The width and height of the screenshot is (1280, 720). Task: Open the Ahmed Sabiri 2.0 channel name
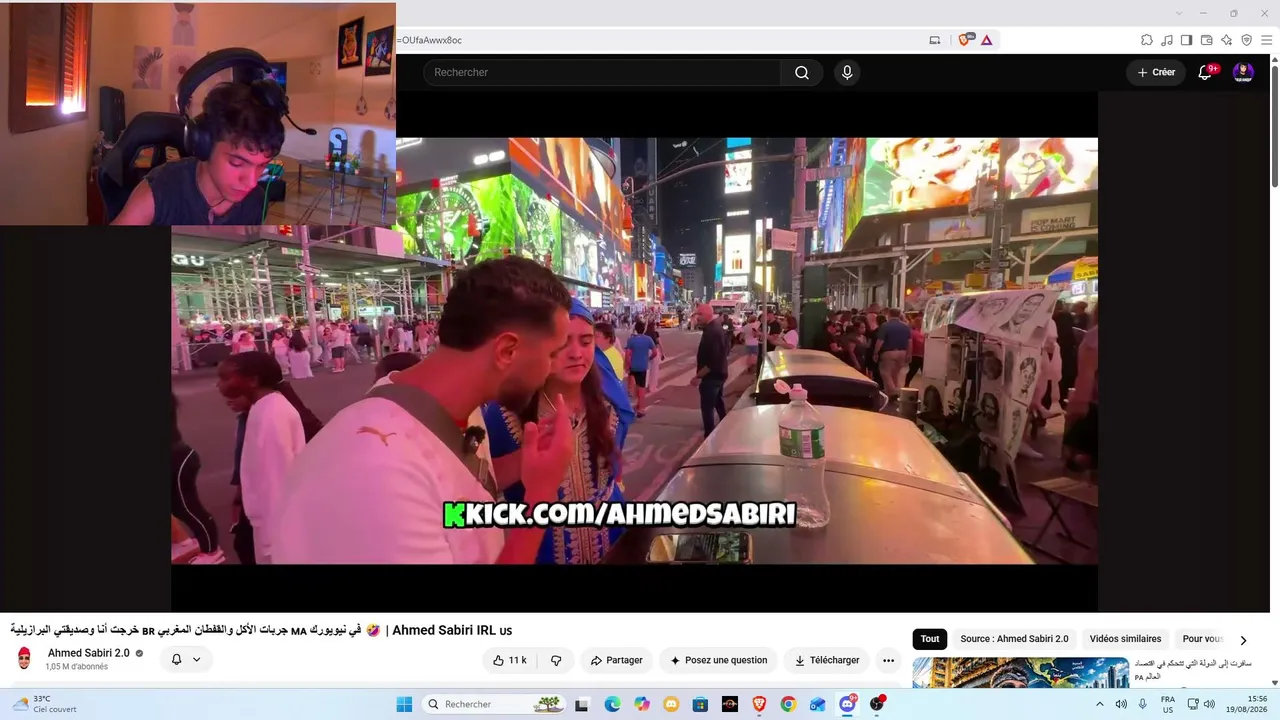click(x=89, y=653)
